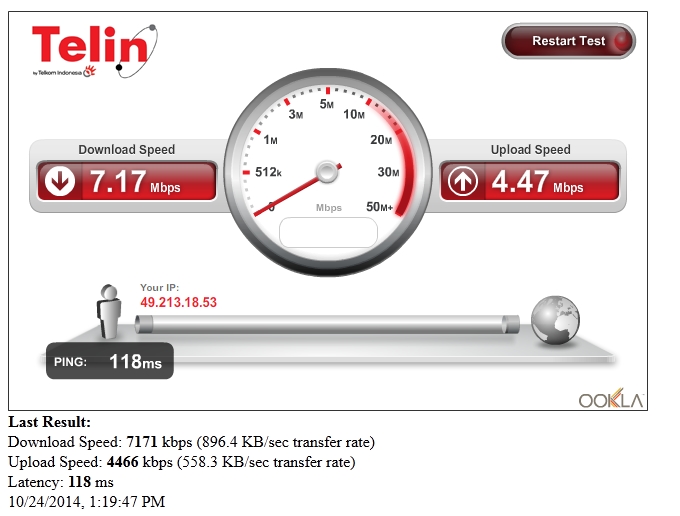Click the Latency 118 ms result line
Viewport: 680px width, 516px height.
tap(61, 482)
